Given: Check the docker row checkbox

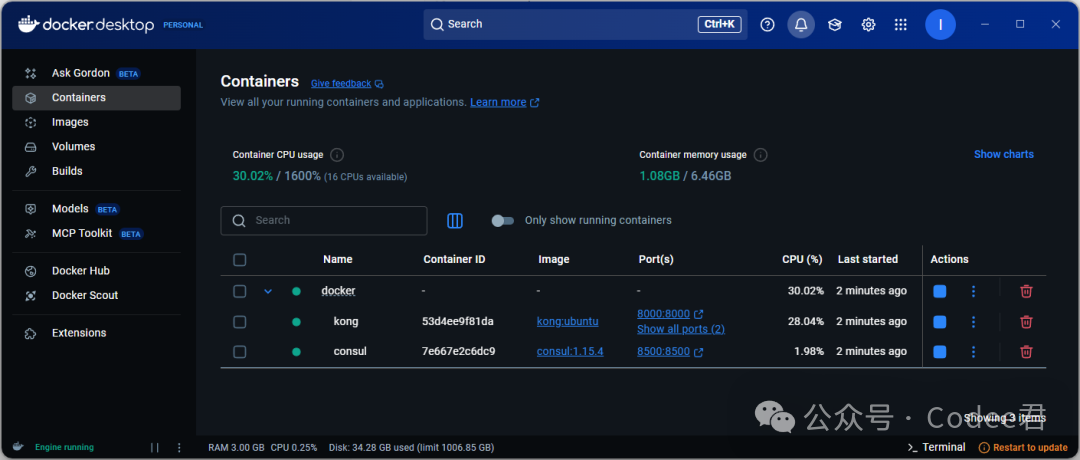Looking at the screenshot, I should coord(240,291).
